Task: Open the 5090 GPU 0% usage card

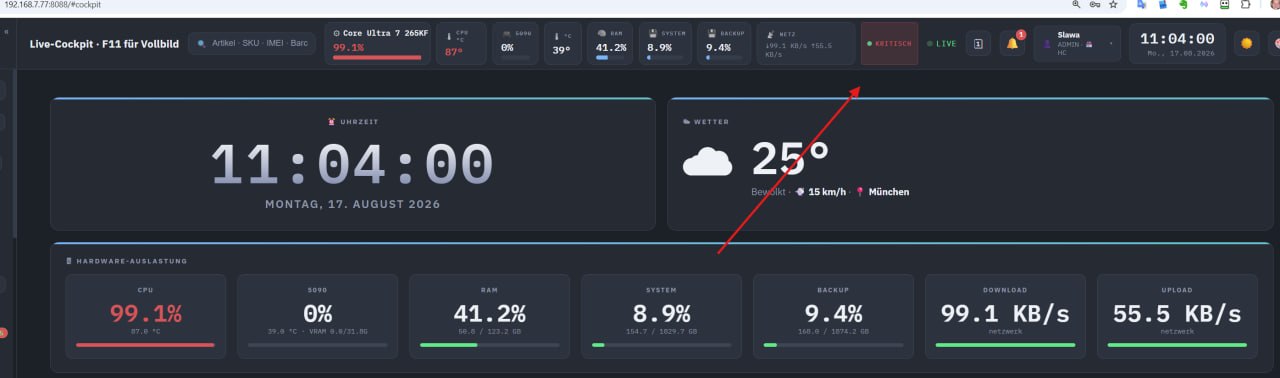Action: coord(317,316)
